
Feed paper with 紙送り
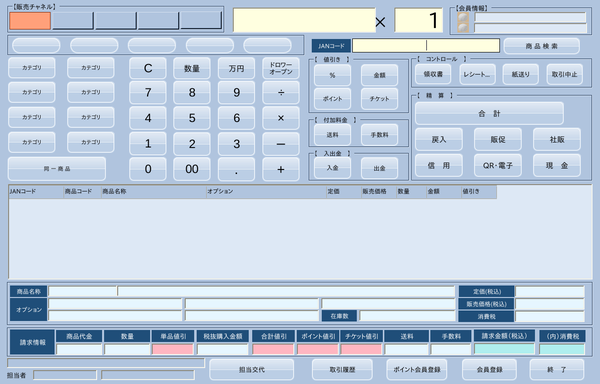point(520,74)
